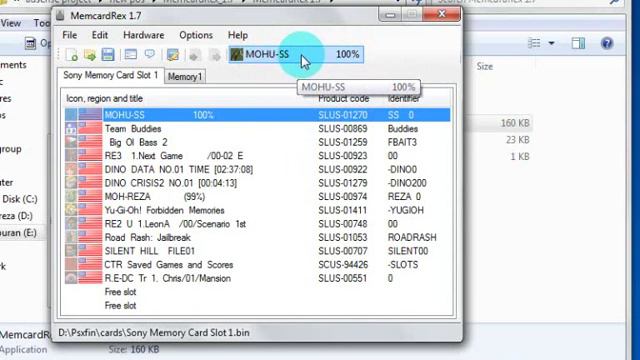Click product code SLUS-01411
This screenshot has height=360, width=640.
tap(343, 210)
